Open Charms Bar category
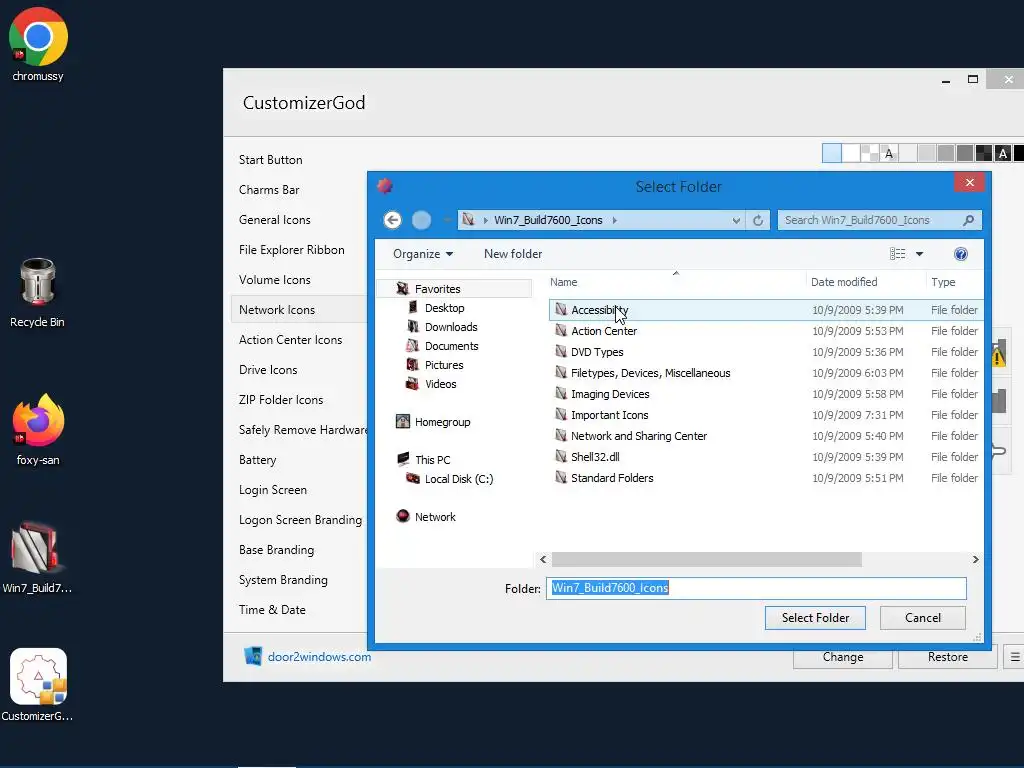Image resolution: width=1024 pixels, height=768 pixels. point(269,190)
